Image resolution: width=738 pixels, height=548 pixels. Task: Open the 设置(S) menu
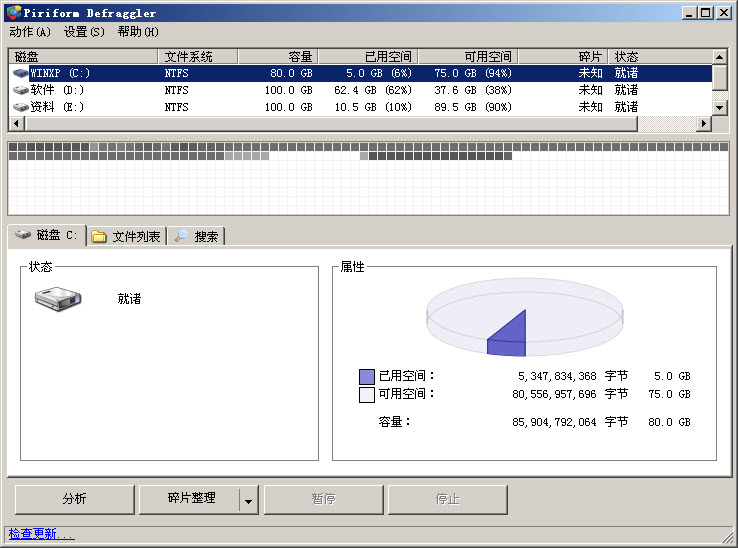click(84, 32)
